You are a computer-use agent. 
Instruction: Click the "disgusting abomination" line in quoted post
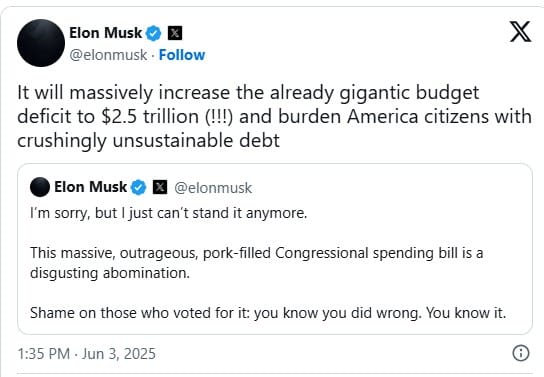coord(110,273)
